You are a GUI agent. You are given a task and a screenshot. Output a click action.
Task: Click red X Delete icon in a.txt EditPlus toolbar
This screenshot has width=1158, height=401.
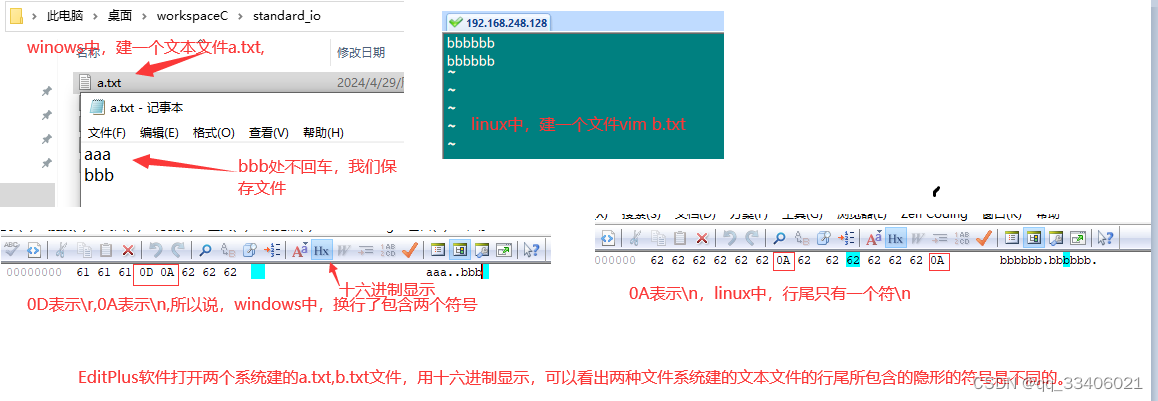click(128, 250)
